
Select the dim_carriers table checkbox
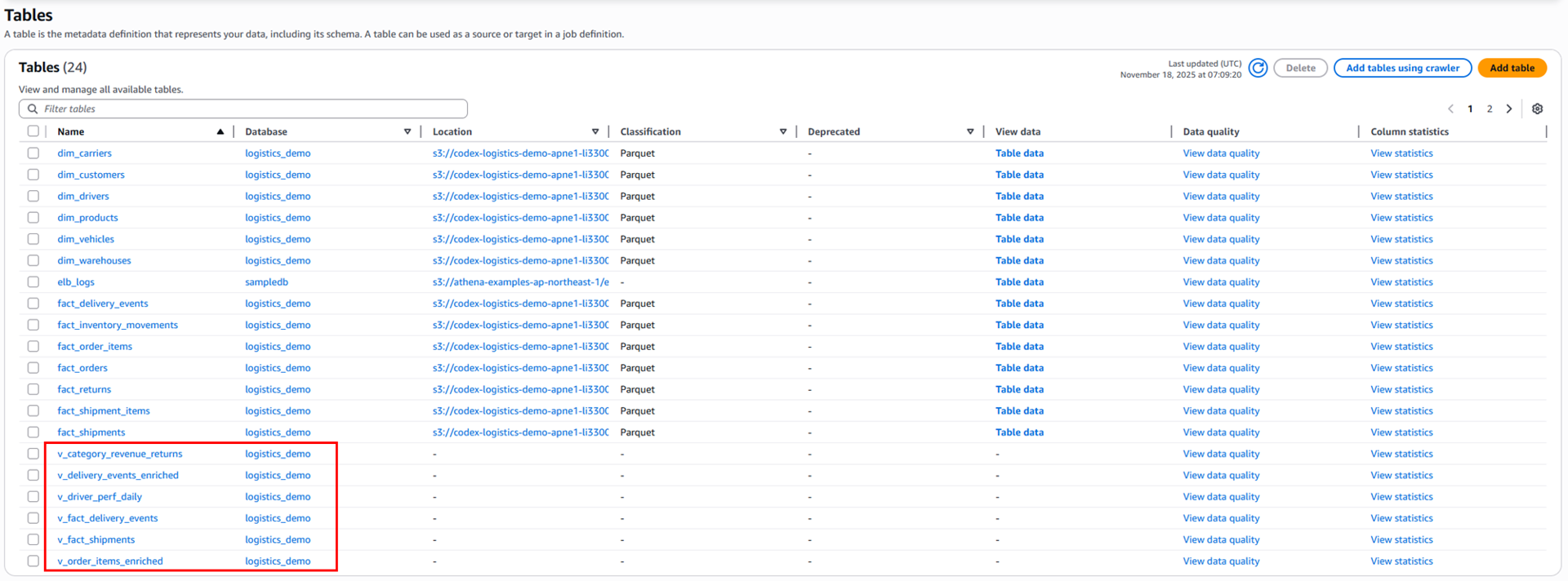coord(33,153)
